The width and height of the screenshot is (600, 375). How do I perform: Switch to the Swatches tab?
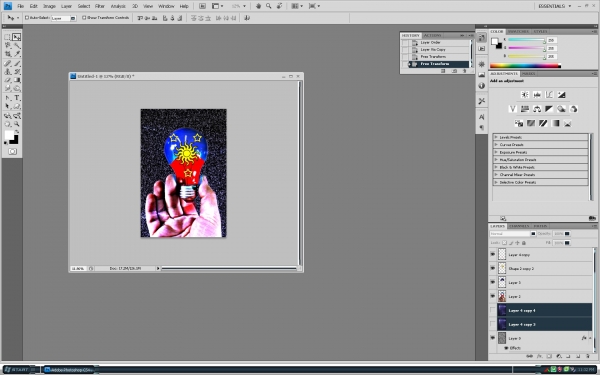518,31
